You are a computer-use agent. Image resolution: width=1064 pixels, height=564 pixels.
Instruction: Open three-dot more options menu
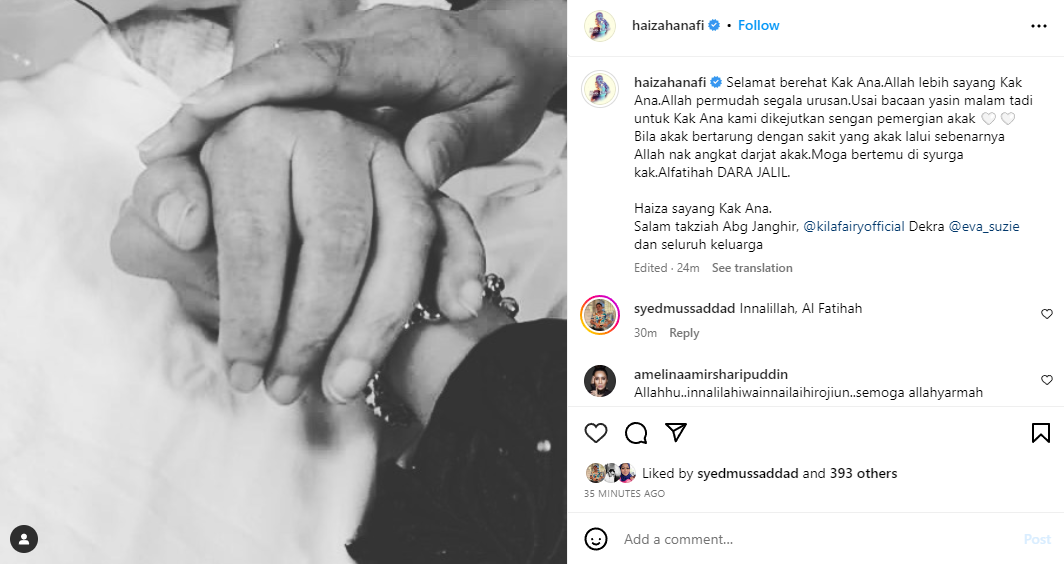[1039, 26]
